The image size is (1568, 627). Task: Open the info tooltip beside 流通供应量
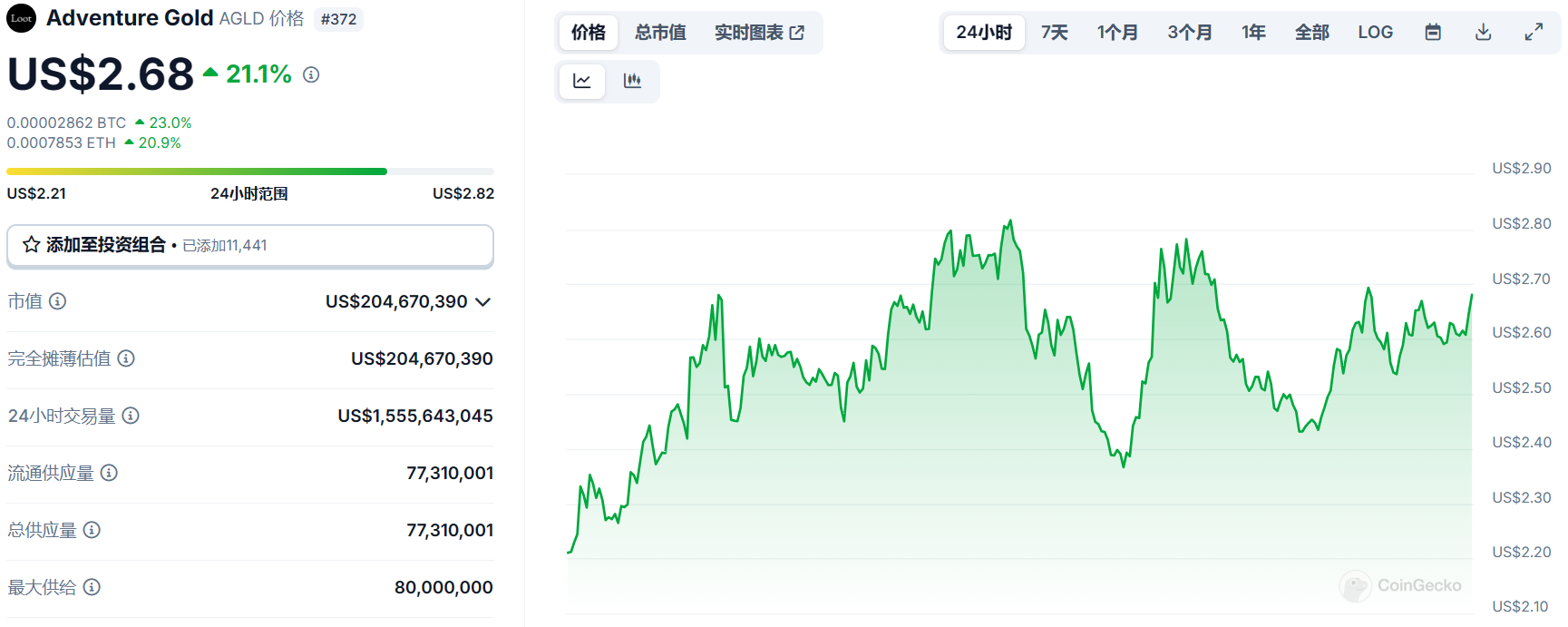click(x=109, y=473)
